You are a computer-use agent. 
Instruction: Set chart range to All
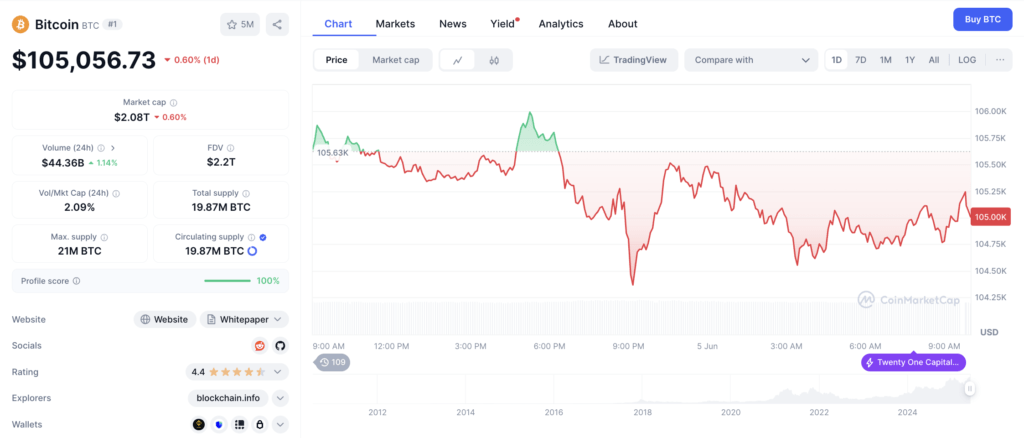pyautogui.click(x=934, y=60)
